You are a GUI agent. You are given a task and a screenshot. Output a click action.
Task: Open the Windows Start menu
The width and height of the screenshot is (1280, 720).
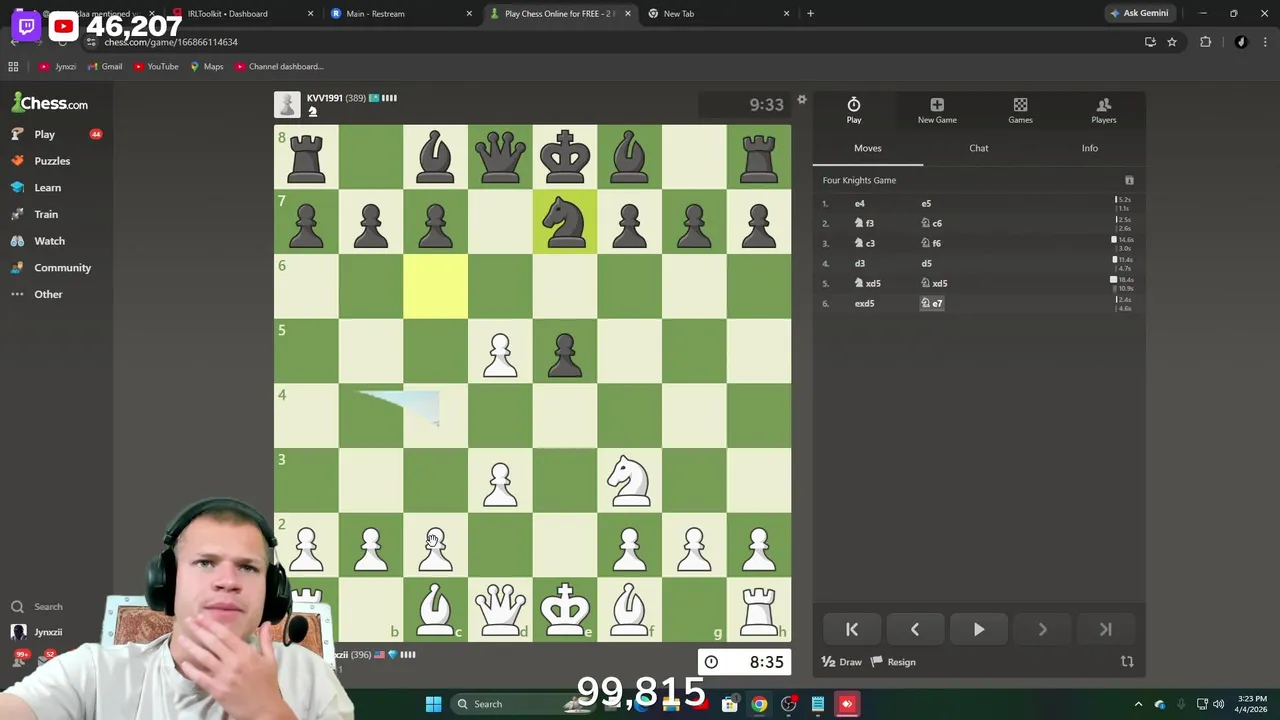(433, 704)
